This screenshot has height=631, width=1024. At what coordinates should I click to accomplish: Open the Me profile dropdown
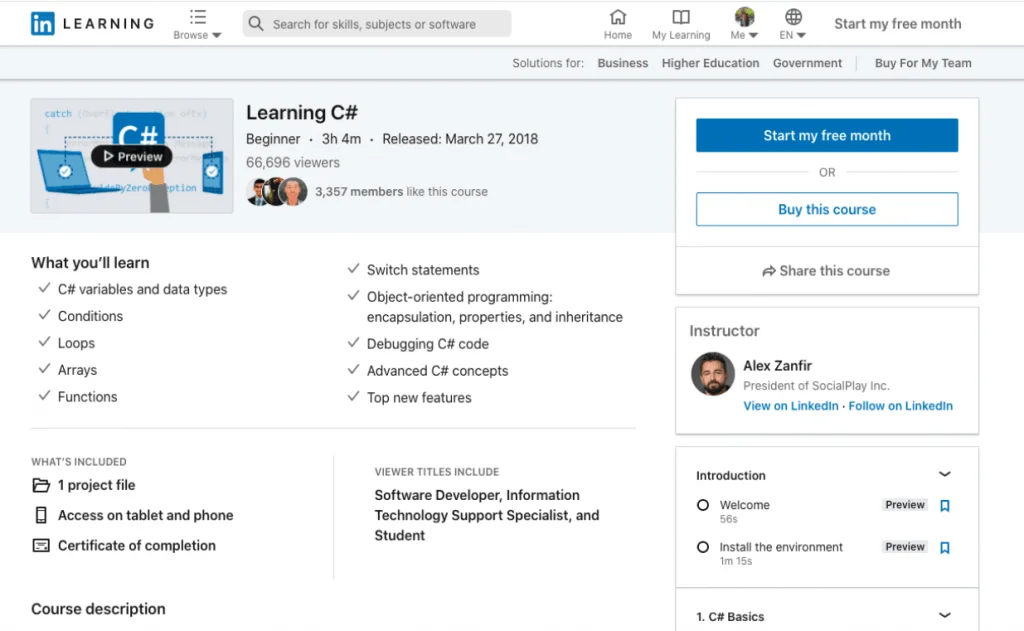(744, 25)
